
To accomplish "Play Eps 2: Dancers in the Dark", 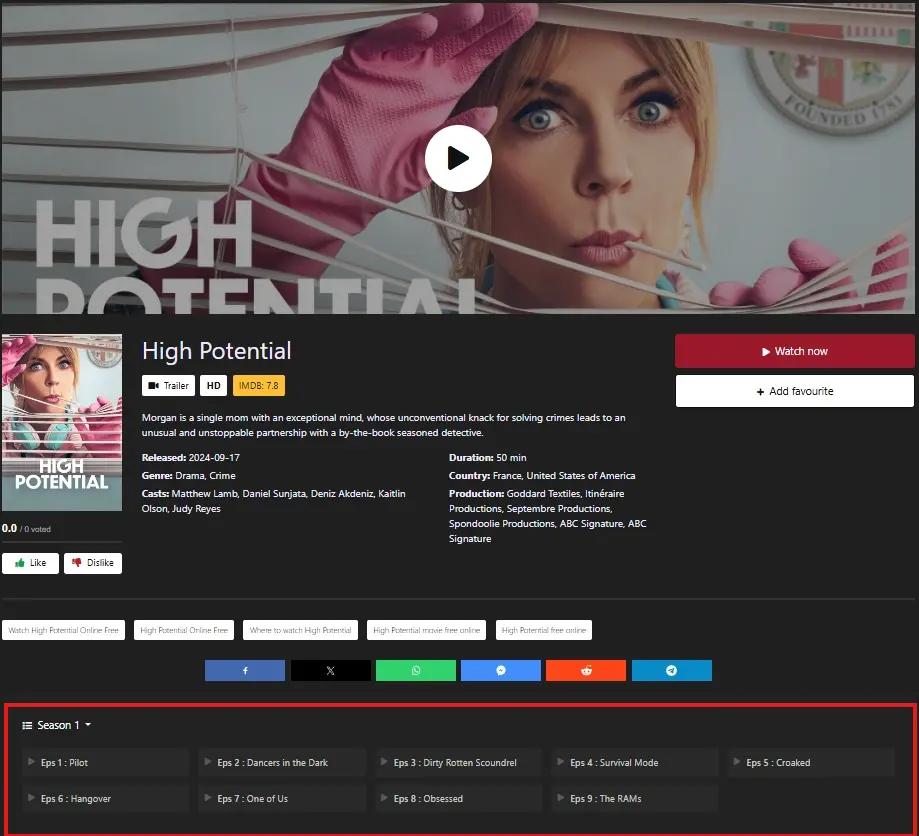I will click(x=282, y=763).
